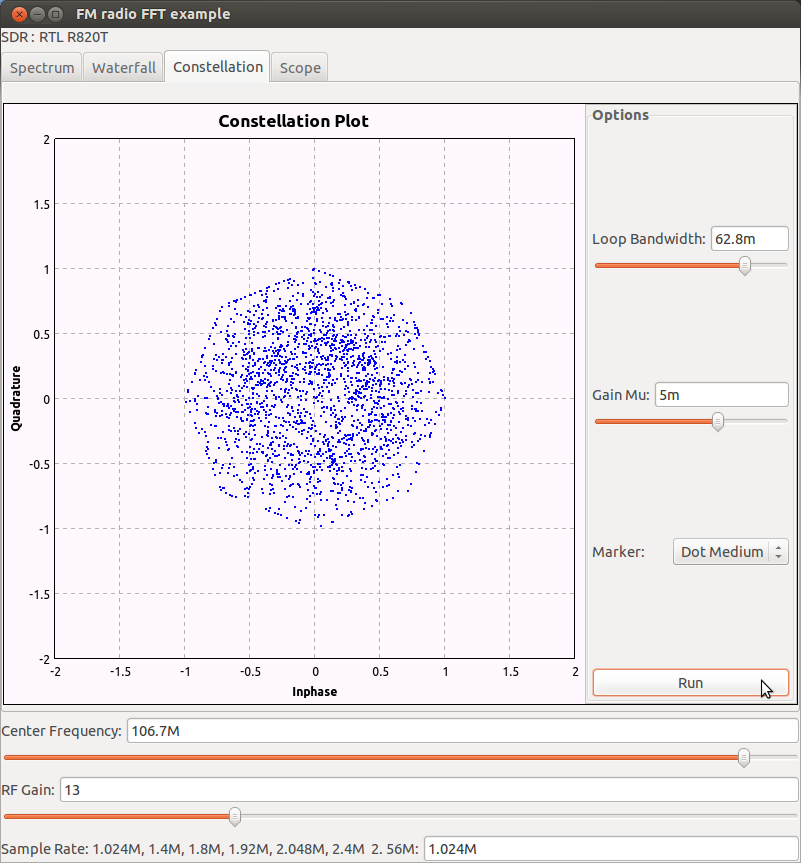
Task: Click the Loop Bandwidth value field
Action: click(x=749, y=239)
